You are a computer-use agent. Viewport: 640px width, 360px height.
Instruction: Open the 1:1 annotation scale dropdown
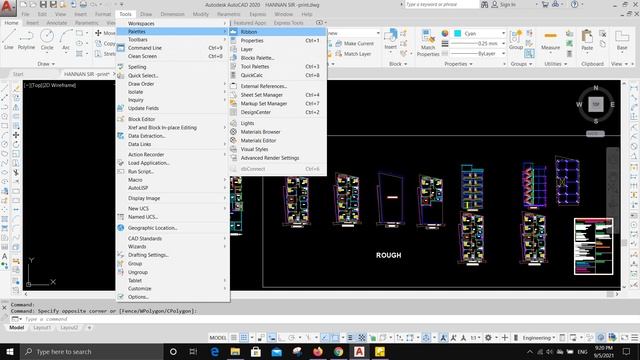[475, 338]
